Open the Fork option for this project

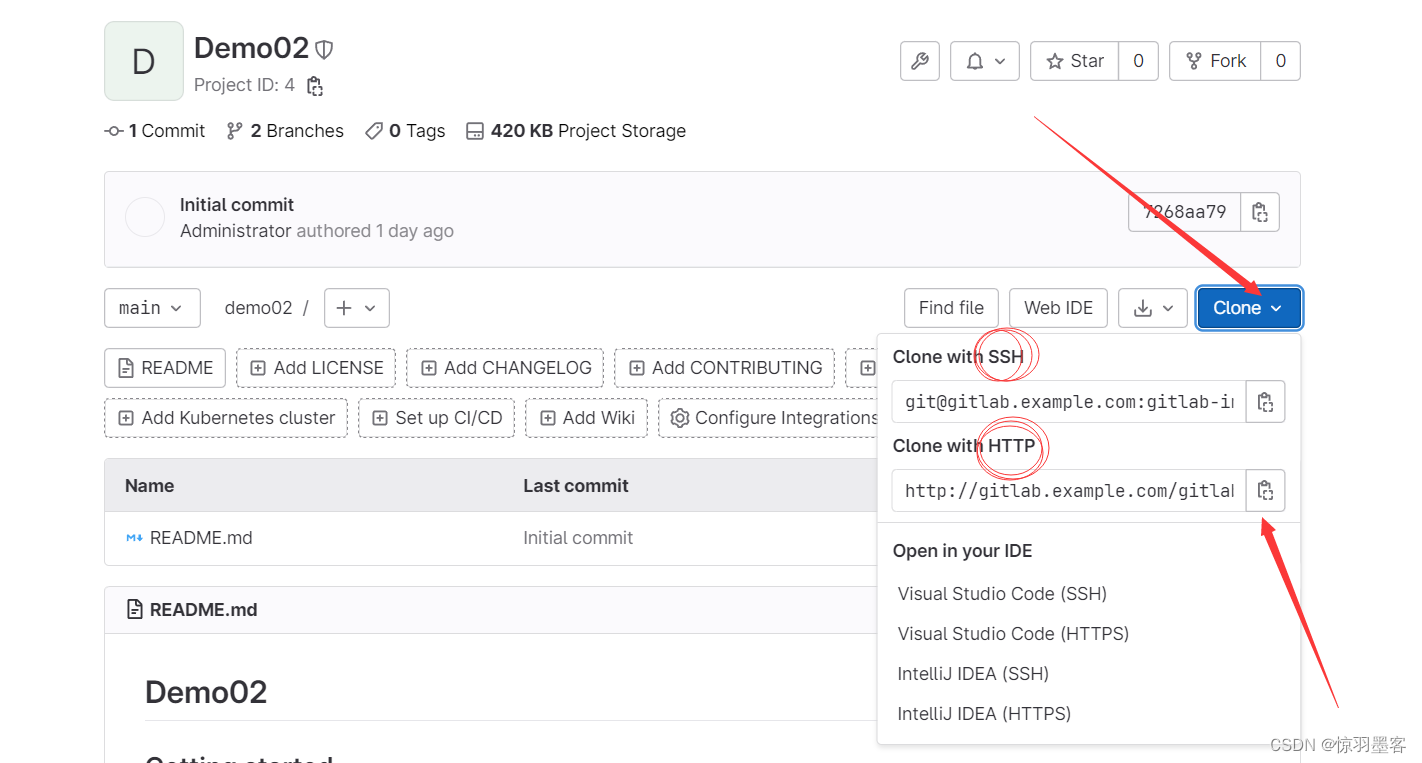(x=1214, y=61)
